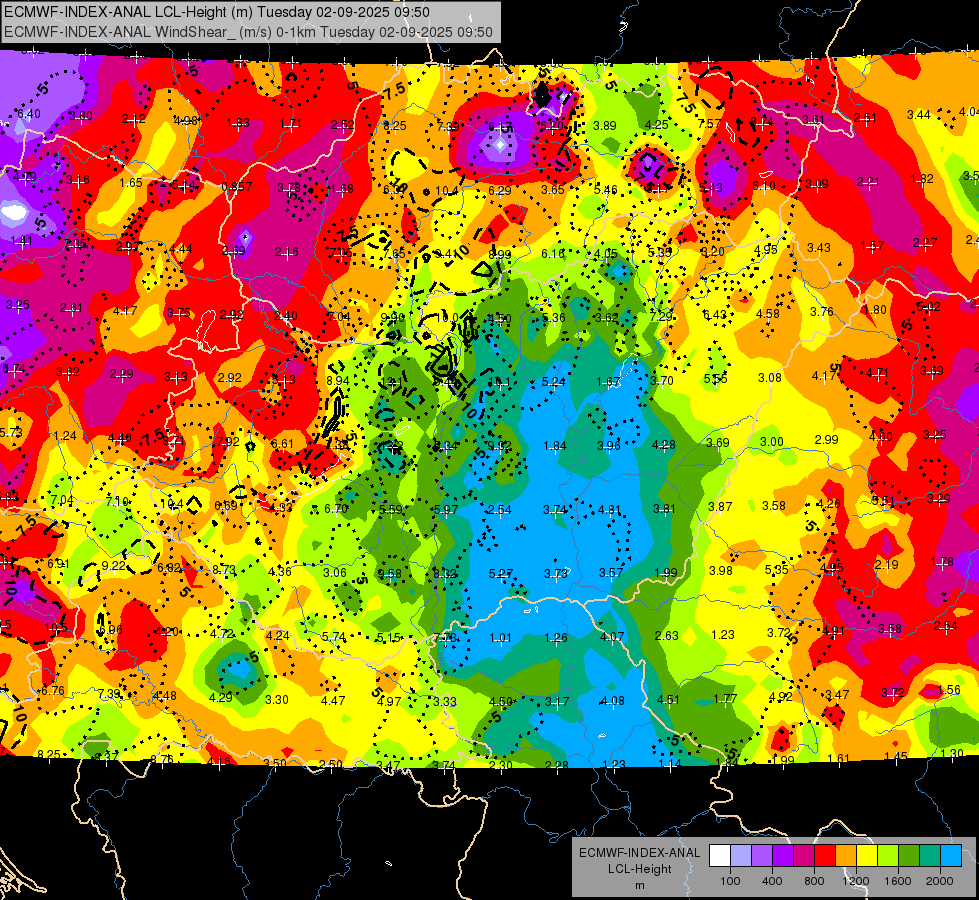Click the wind shear value 4.08
This screenshot has height=900, width=979.
point(612,701)
